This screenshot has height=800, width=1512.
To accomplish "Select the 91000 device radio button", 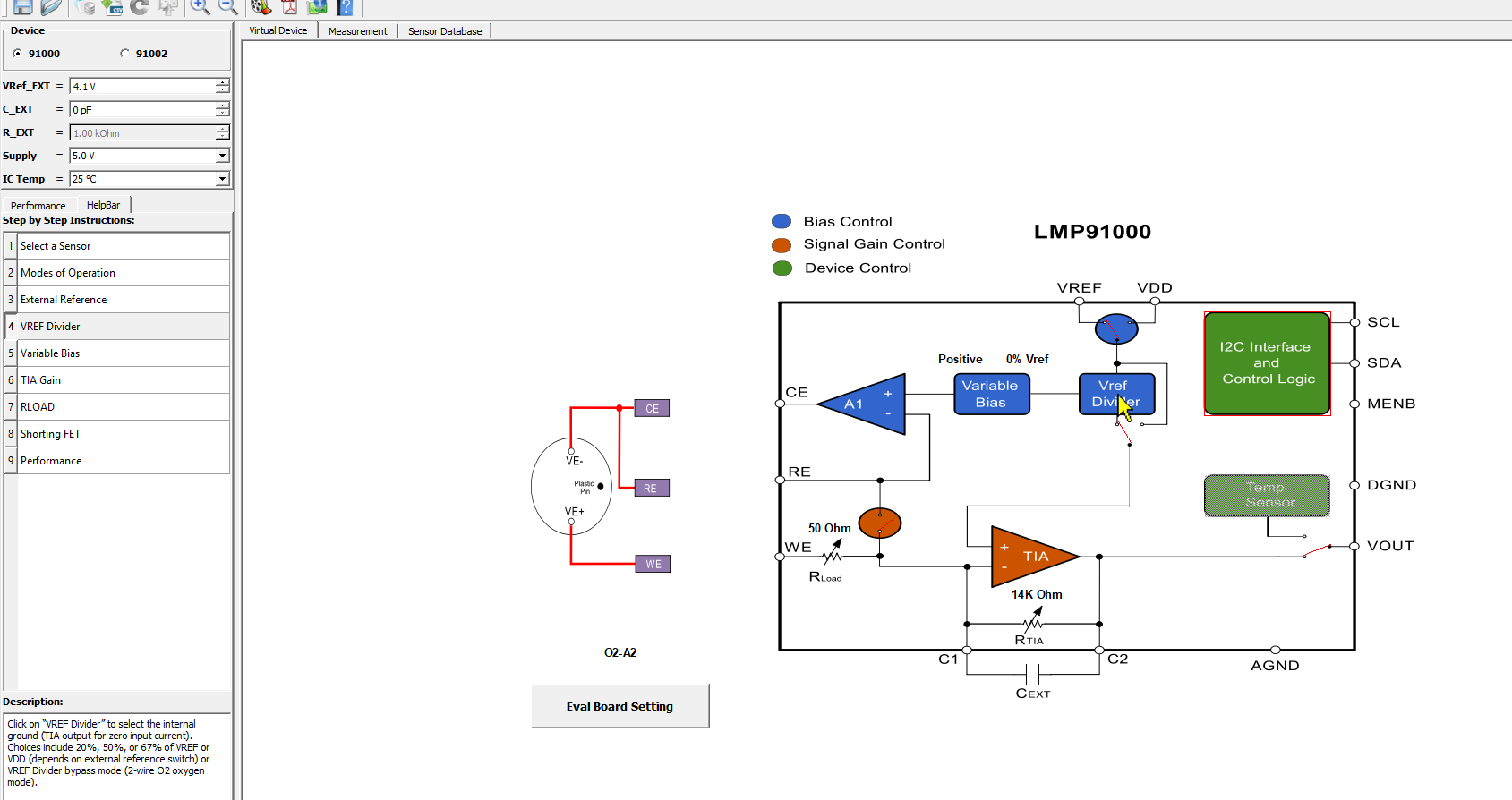I will click(17, 54).
